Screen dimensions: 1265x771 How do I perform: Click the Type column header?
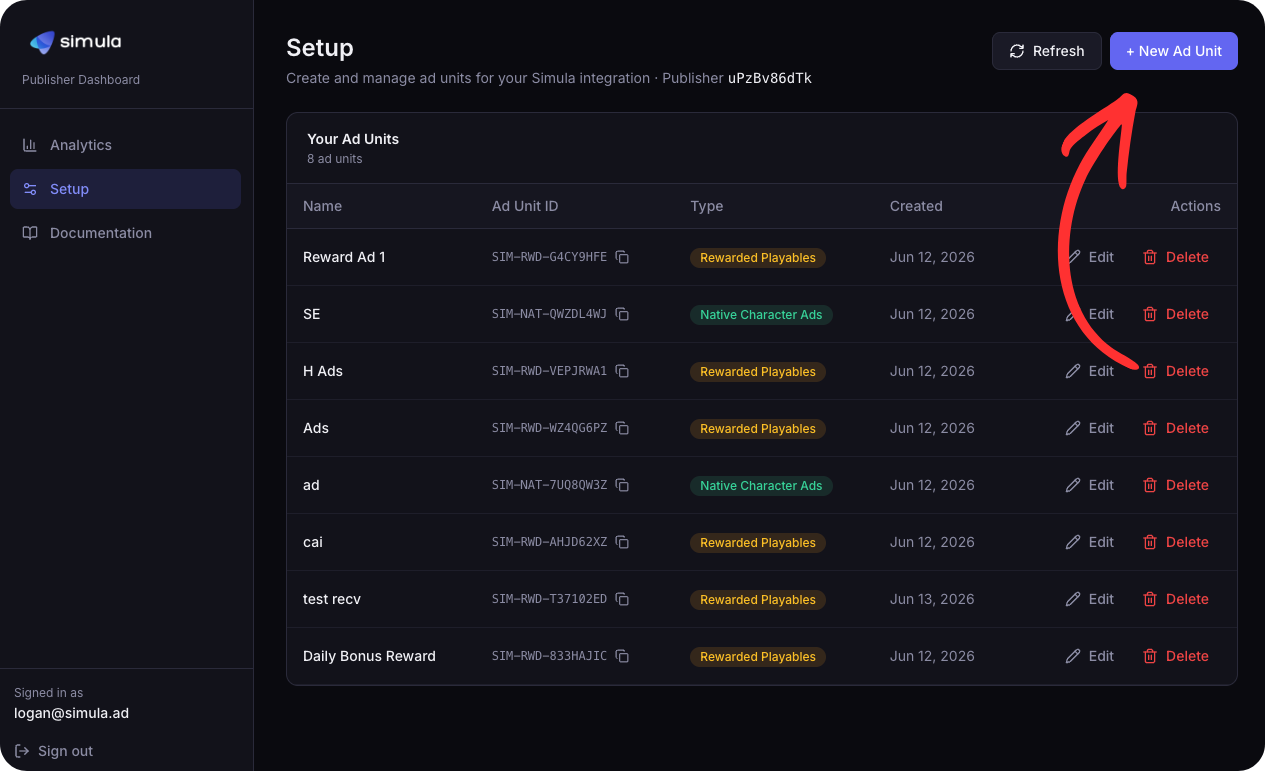706,206
